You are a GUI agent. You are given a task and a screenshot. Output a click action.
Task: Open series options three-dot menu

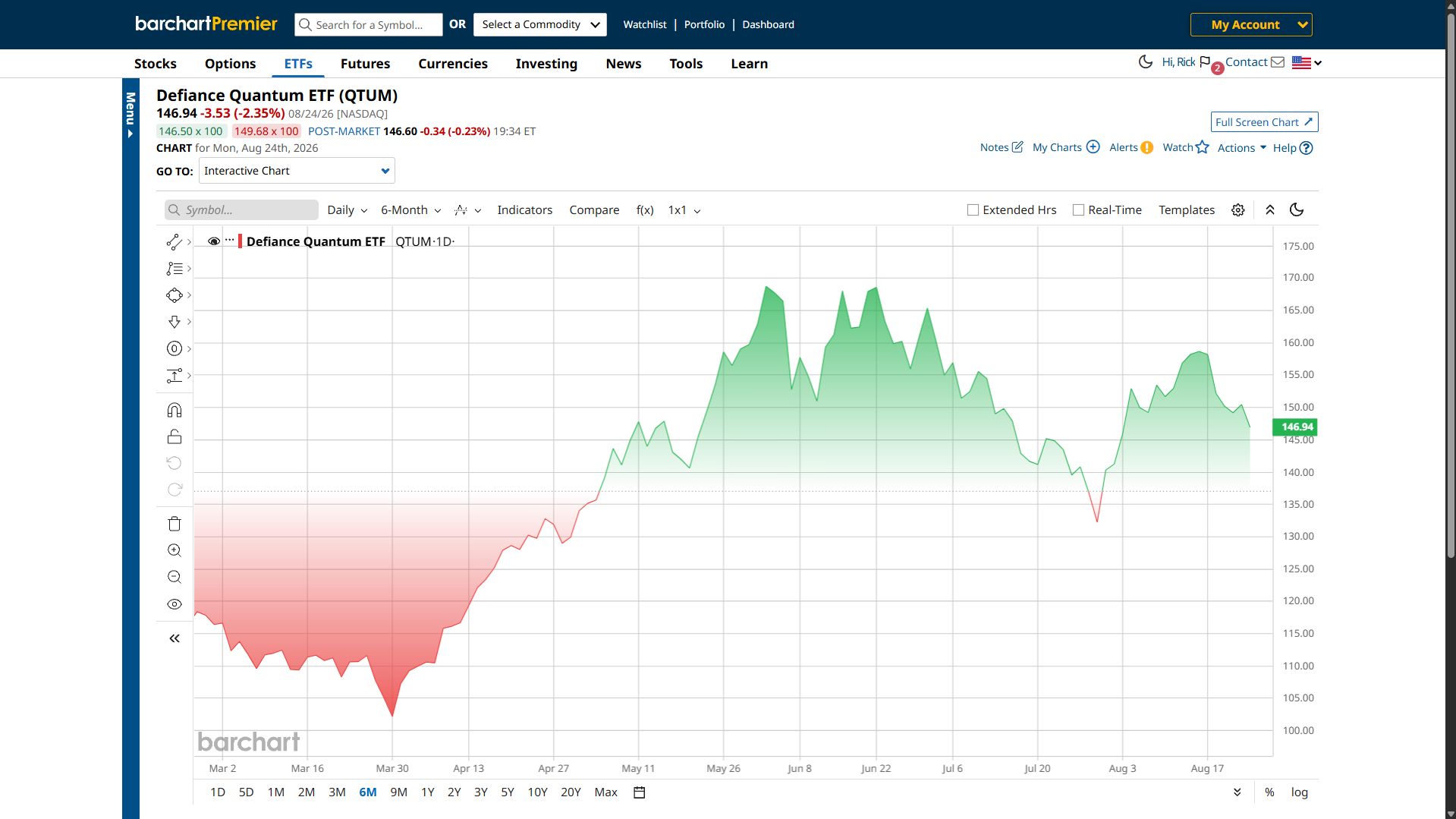point(229,240)
